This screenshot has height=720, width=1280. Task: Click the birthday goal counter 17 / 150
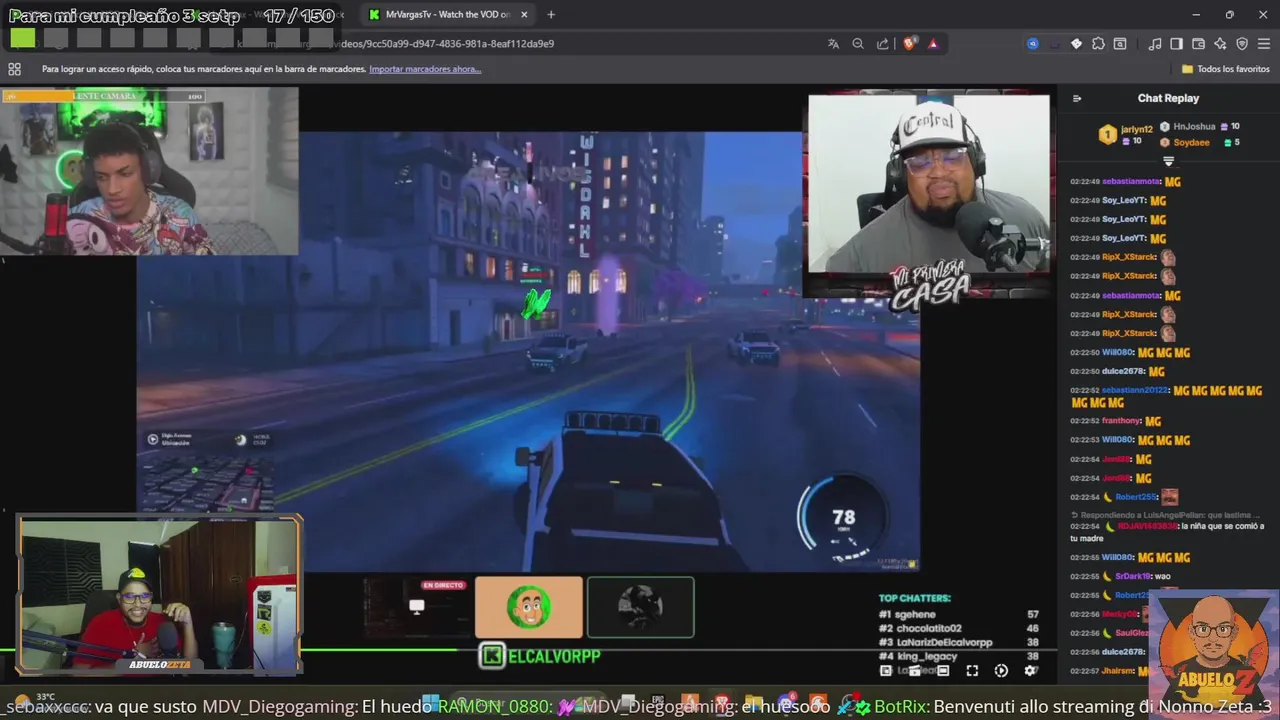[x=299, y=16]
